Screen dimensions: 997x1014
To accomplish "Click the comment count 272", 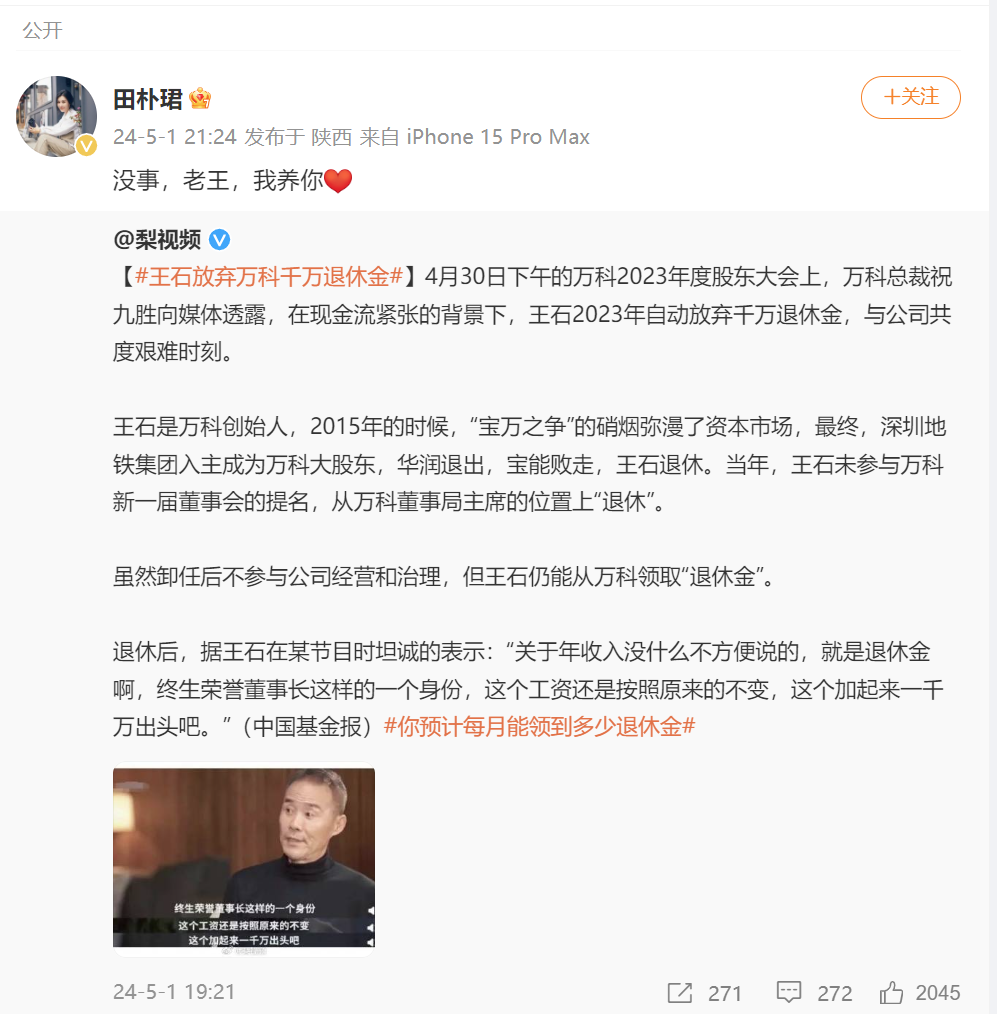I will 835,993.
